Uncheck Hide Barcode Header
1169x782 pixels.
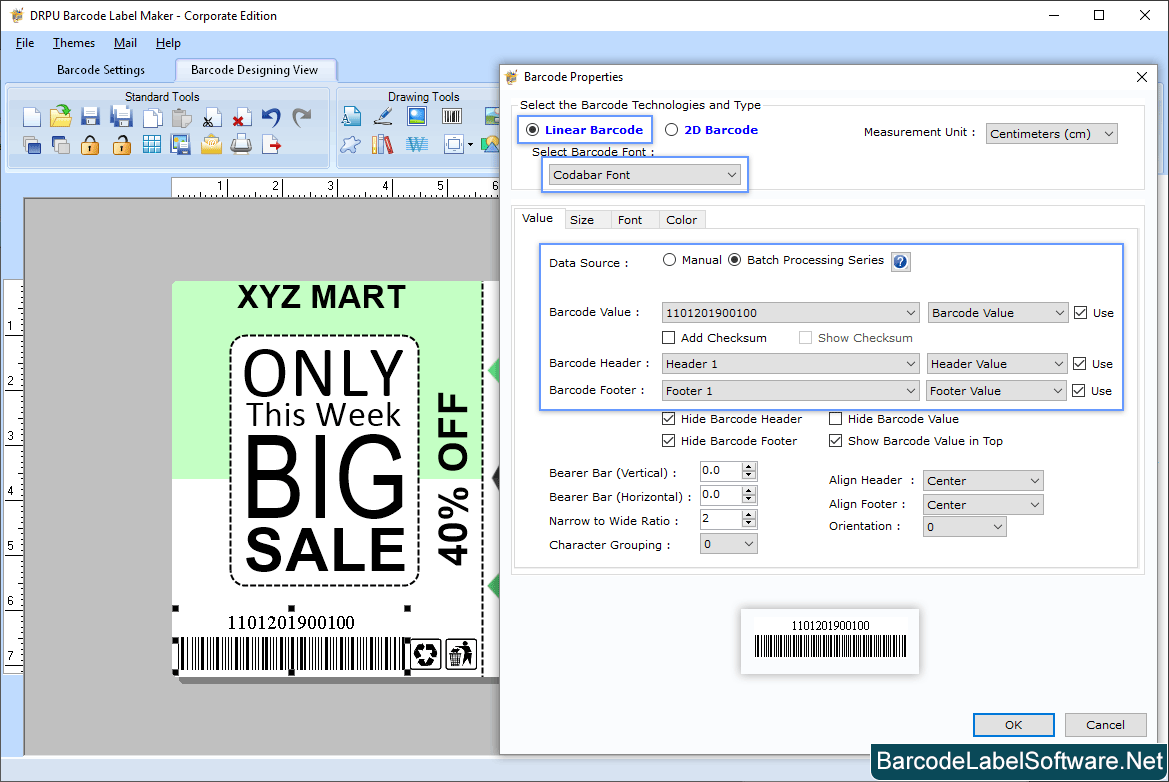[669, 418]
